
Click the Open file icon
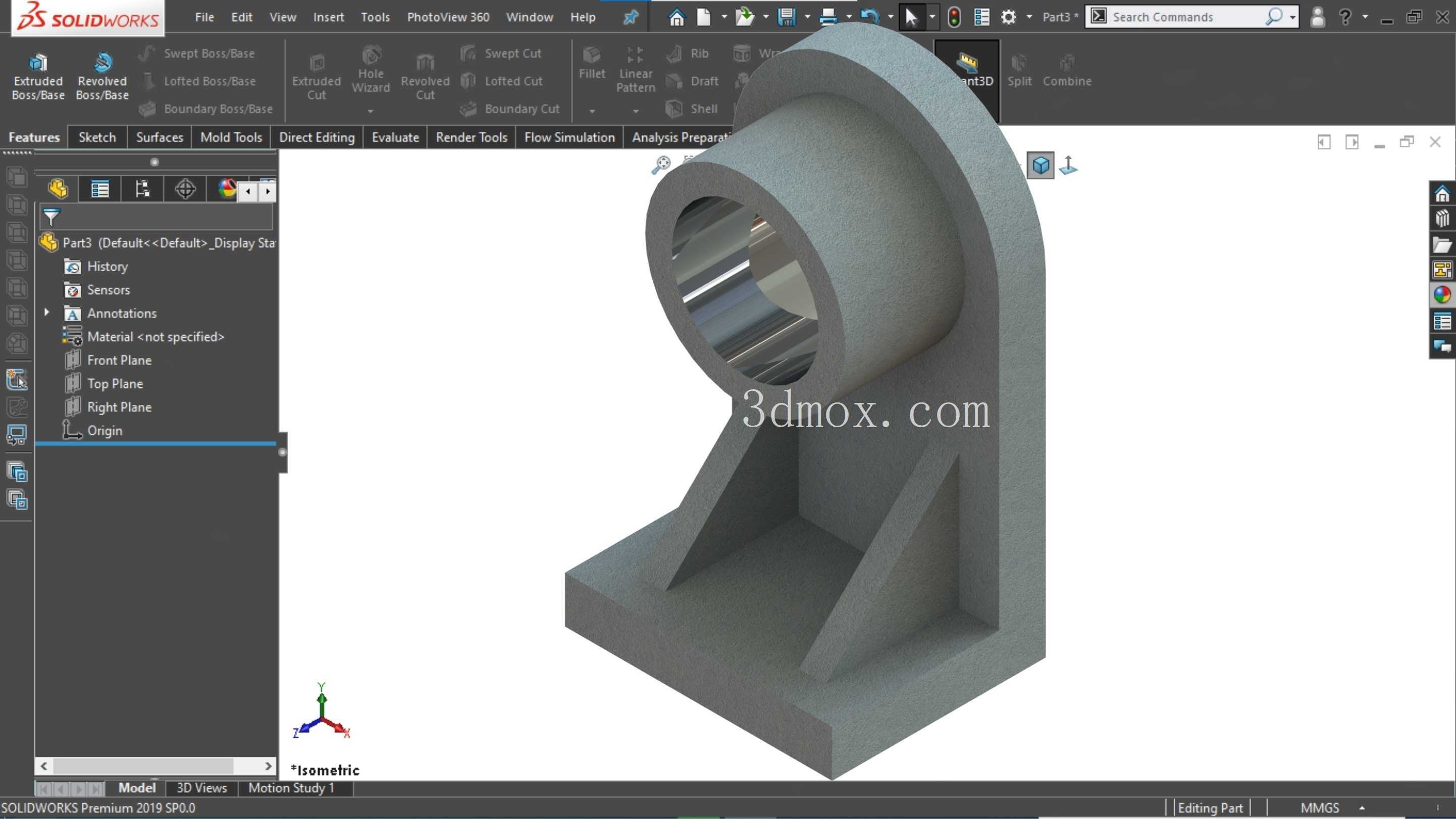pyautogui.click(x=745, y=17)
